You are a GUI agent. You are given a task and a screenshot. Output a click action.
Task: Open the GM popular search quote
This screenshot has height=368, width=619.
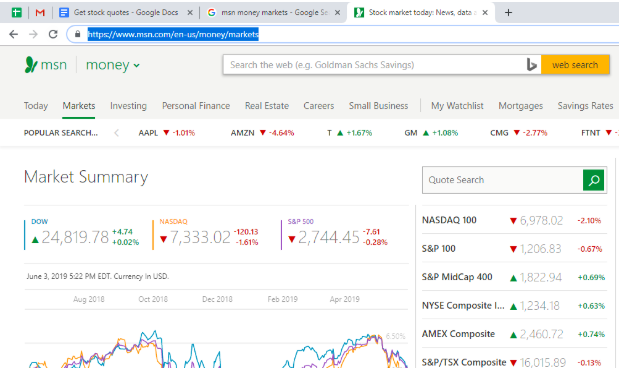(431, 133)
